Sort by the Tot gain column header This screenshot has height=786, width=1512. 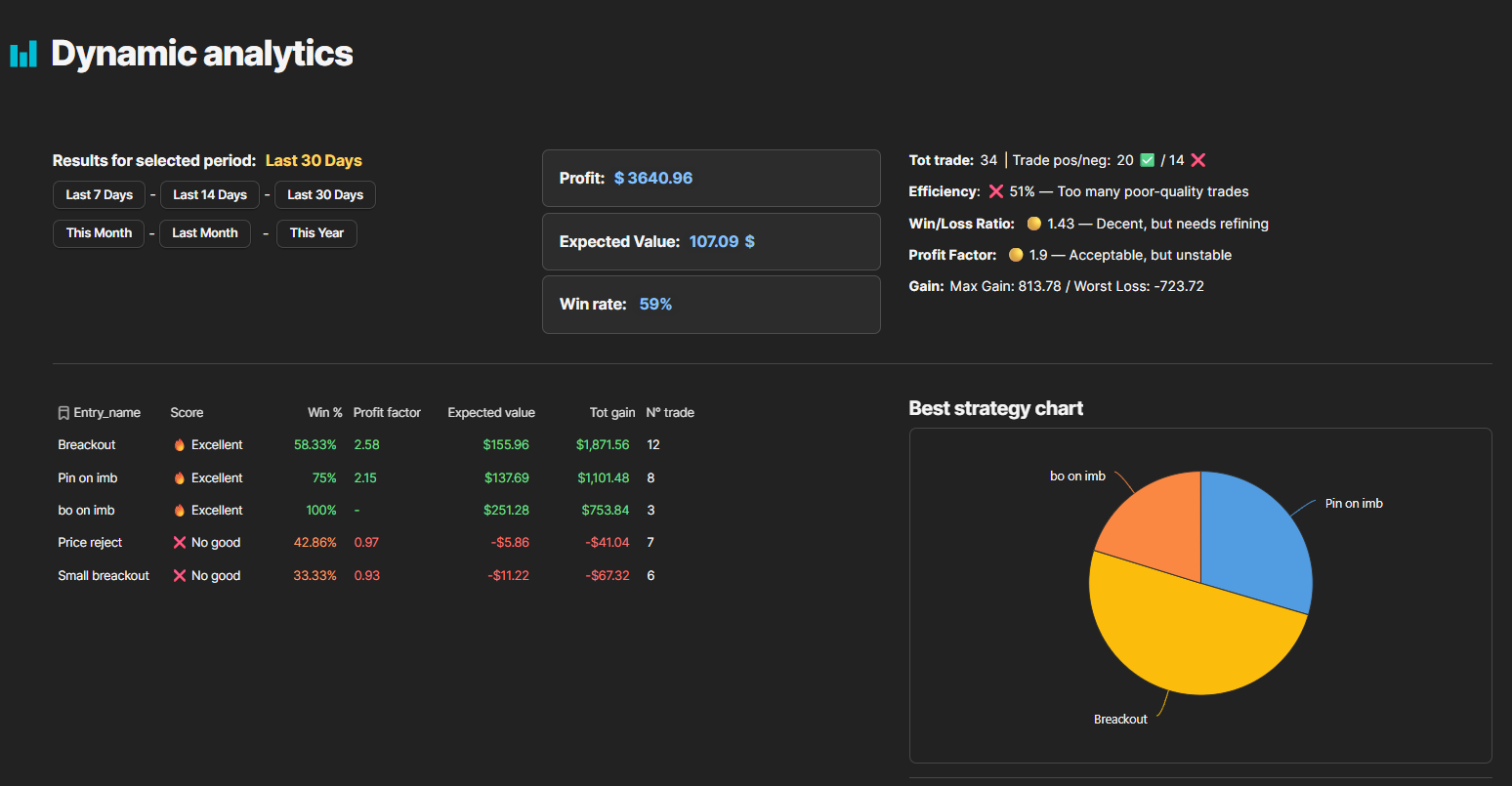[x=612, y=413]
